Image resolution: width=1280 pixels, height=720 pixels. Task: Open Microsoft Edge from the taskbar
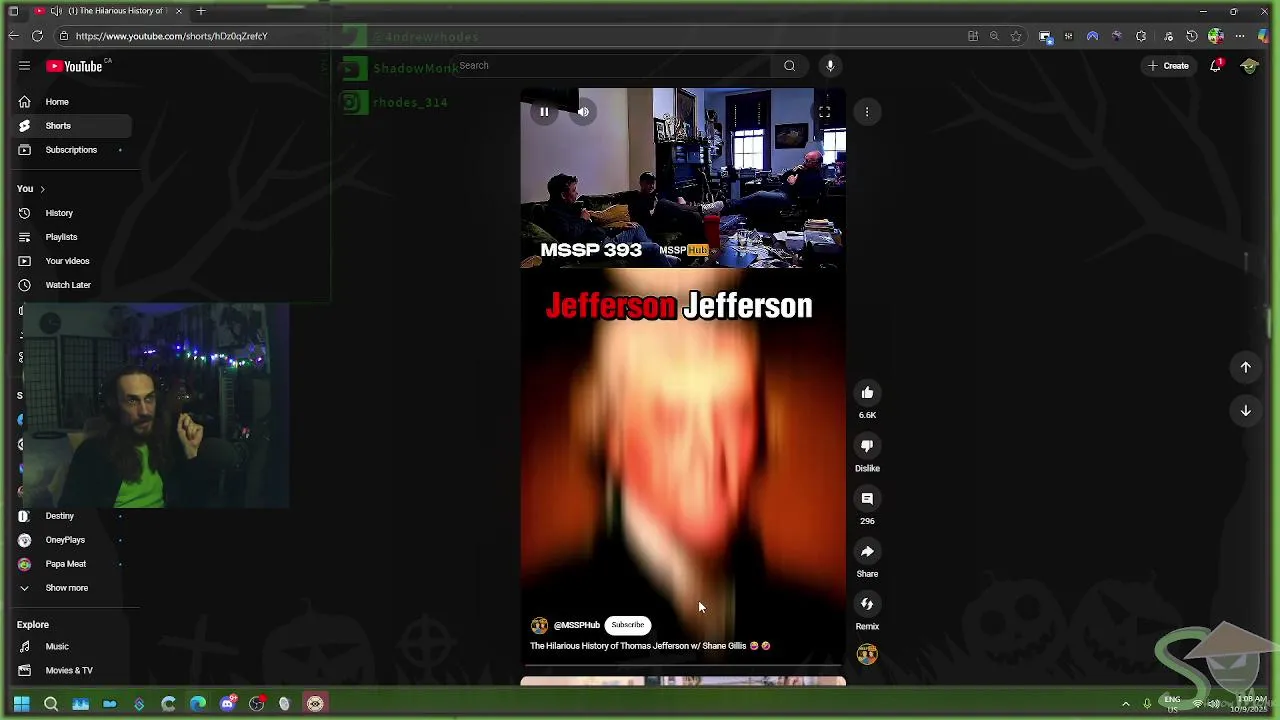(198, 704)
